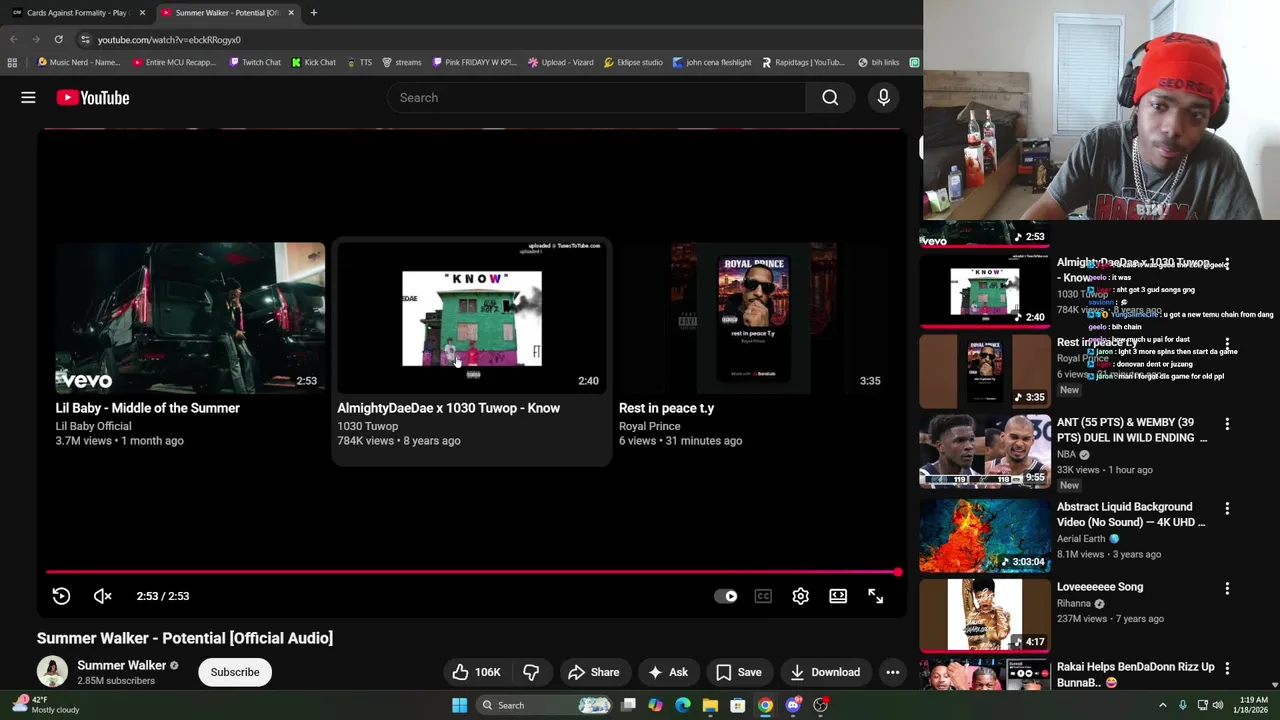Screen dimensions: 1280x720
Task: Open the Windows Start menu
Action: [459, 705]
